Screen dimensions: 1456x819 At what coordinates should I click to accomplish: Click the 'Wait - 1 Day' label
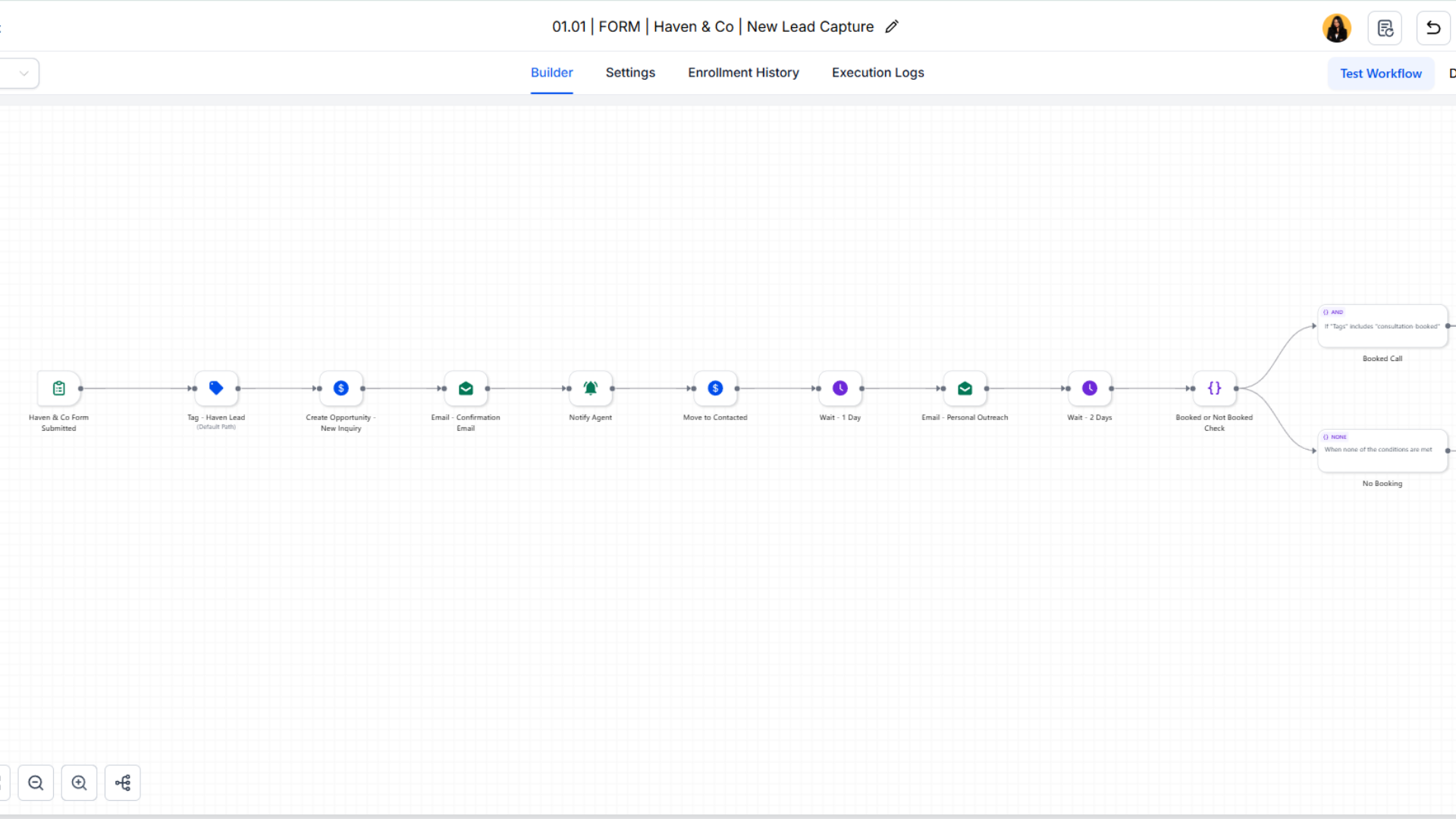click(x=840, y=418)
